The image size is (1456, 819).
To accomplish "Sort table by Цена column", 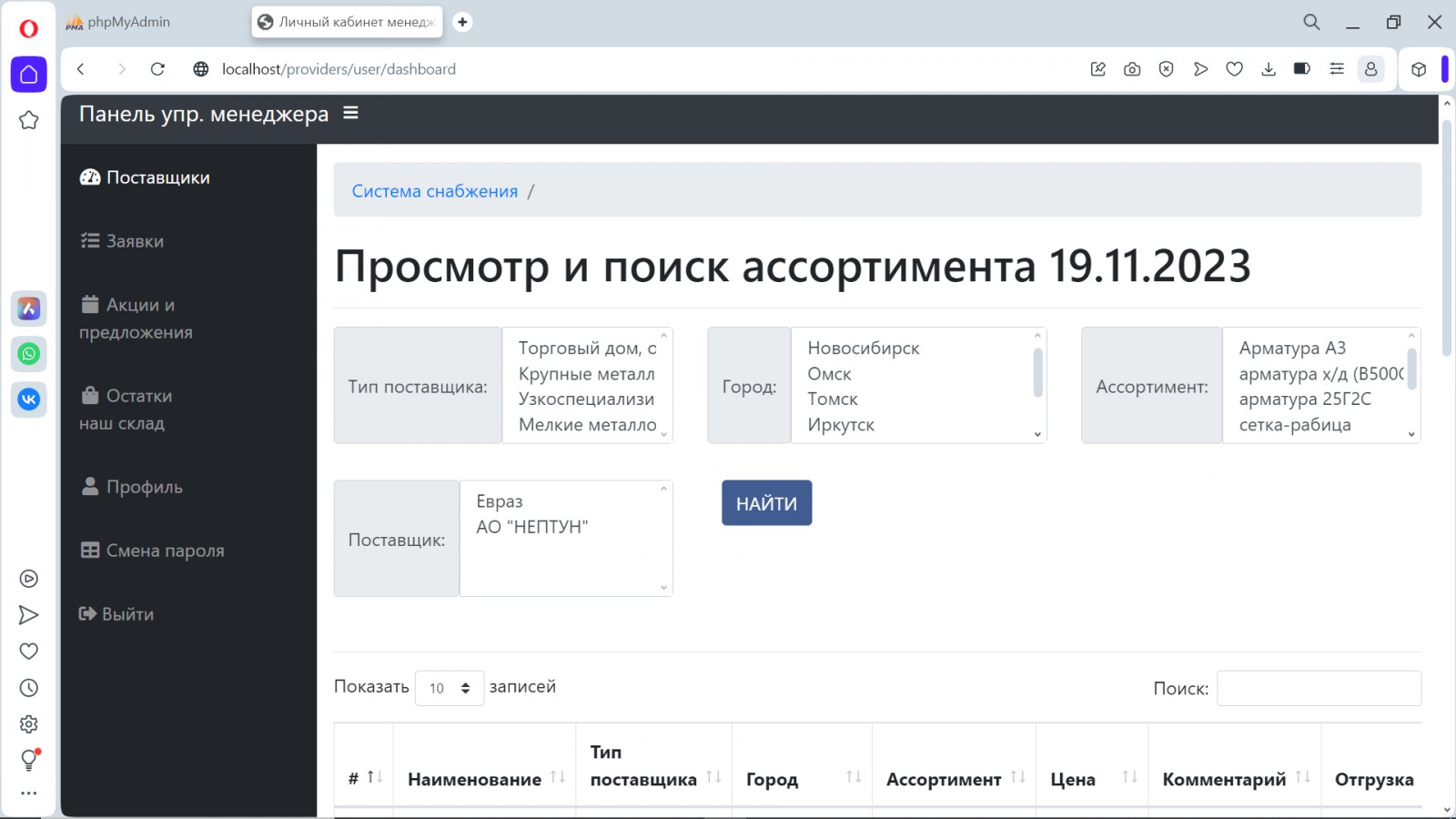I will [x=1092, y=779].
